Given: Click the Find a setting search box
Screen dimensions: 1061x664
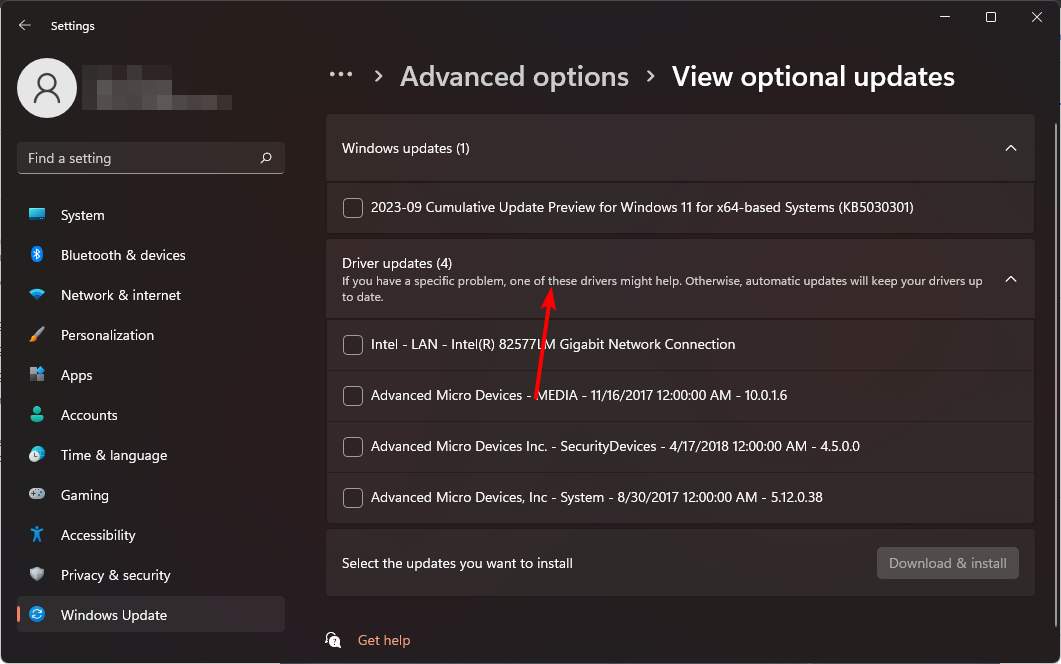Looking at the screenshot, I should coord(150,158).
